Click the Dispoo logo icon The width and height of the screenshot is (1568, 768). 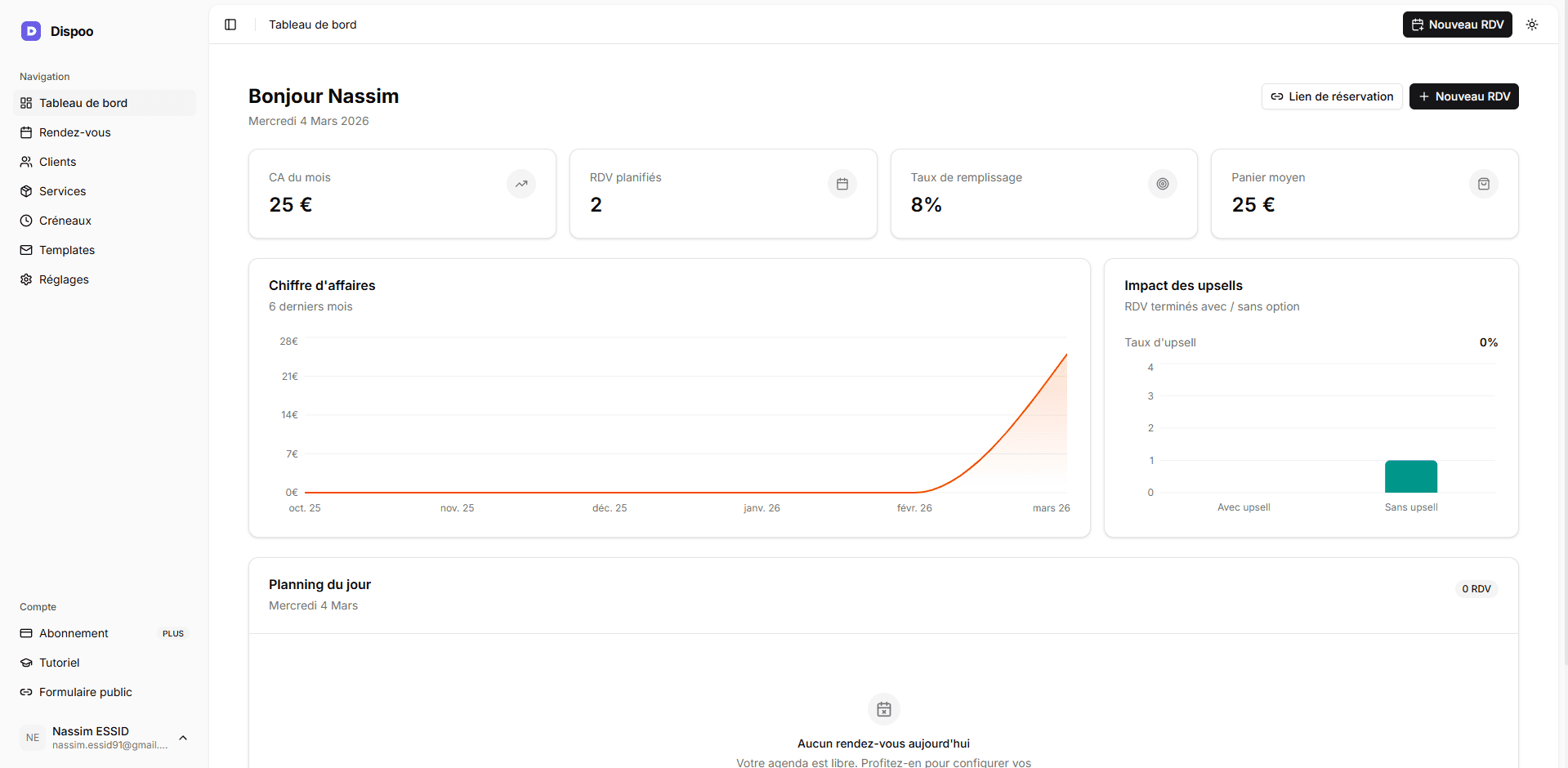tap(31, 31)
